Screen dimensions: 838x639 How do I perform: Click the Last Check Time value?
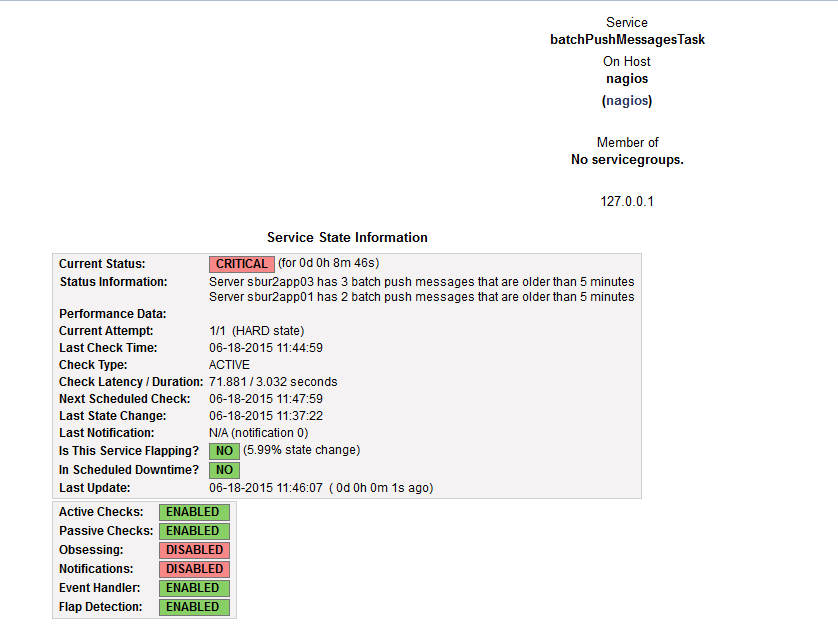[266, 348]
